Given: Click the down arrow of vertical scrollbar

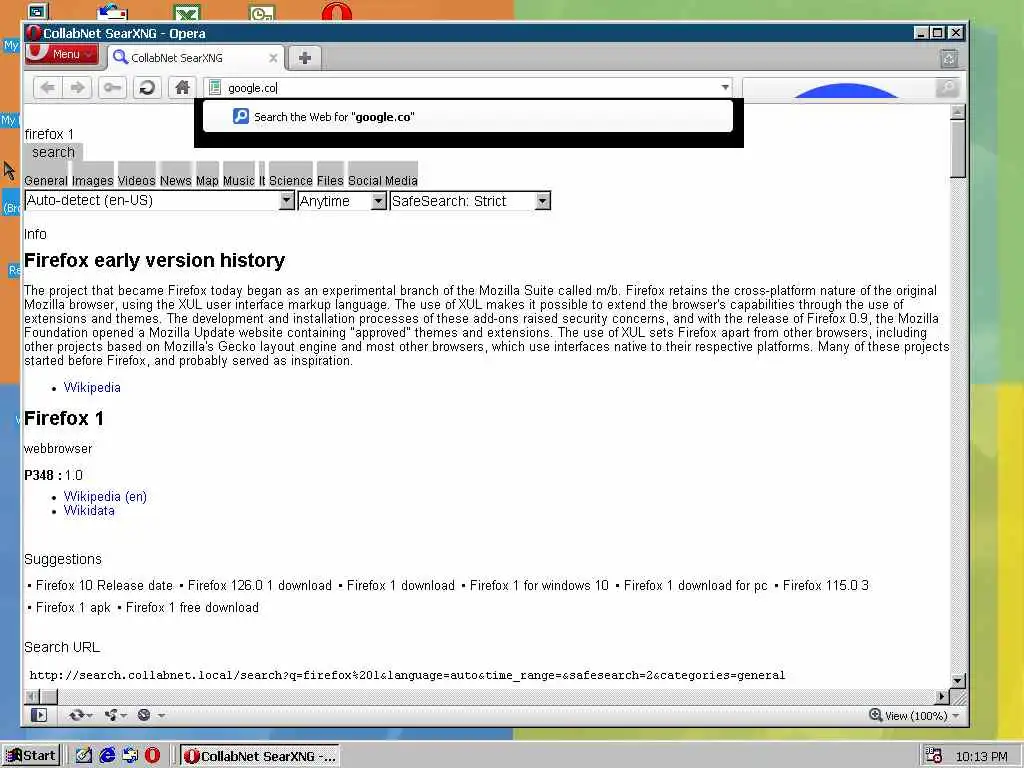Looking at the screenshot, I should pos(957,680).
